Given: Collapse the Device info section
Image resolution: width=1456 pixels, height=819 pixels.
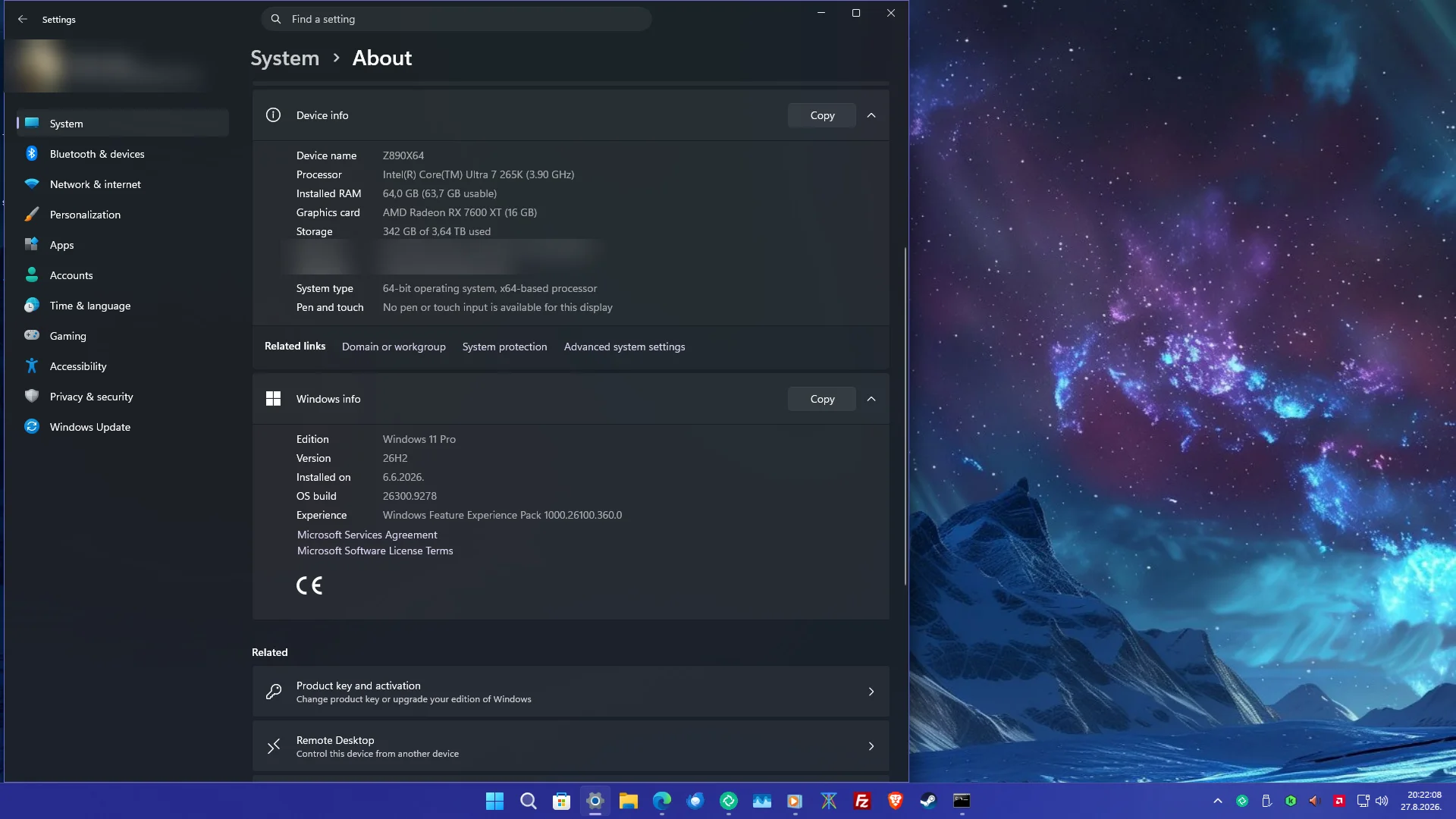Looking at the screenshot, I should [x=871, y=115].
